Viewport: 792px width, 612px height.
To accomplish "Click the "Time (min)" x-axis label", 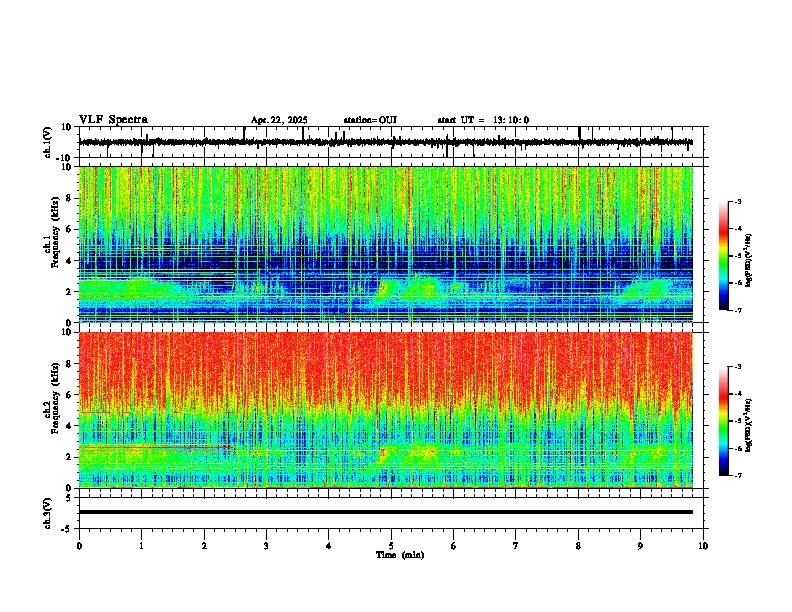I will click(x=400, y=555).
